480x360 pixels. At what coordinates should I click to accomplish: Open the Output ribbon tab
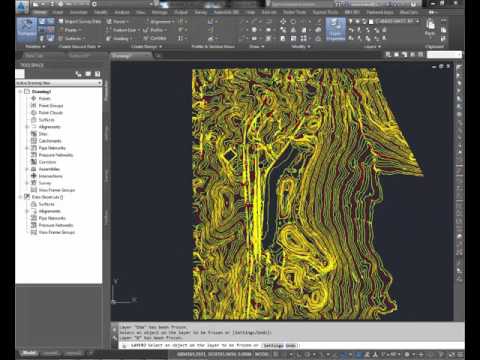point(181,12)
